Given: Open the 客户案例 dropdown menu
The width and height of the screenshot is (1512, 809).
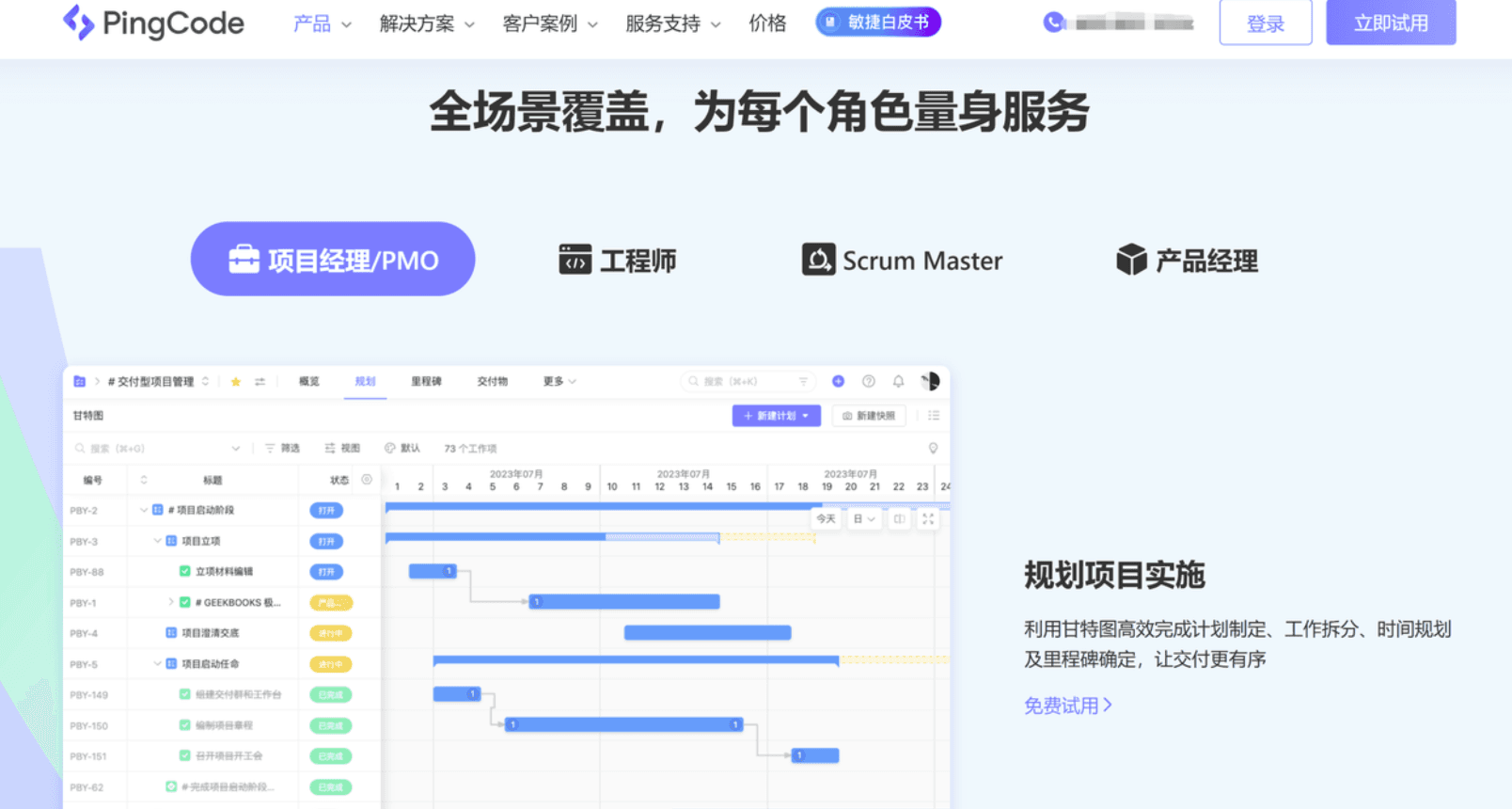Looking at the screenshot, I should (550, 24).
